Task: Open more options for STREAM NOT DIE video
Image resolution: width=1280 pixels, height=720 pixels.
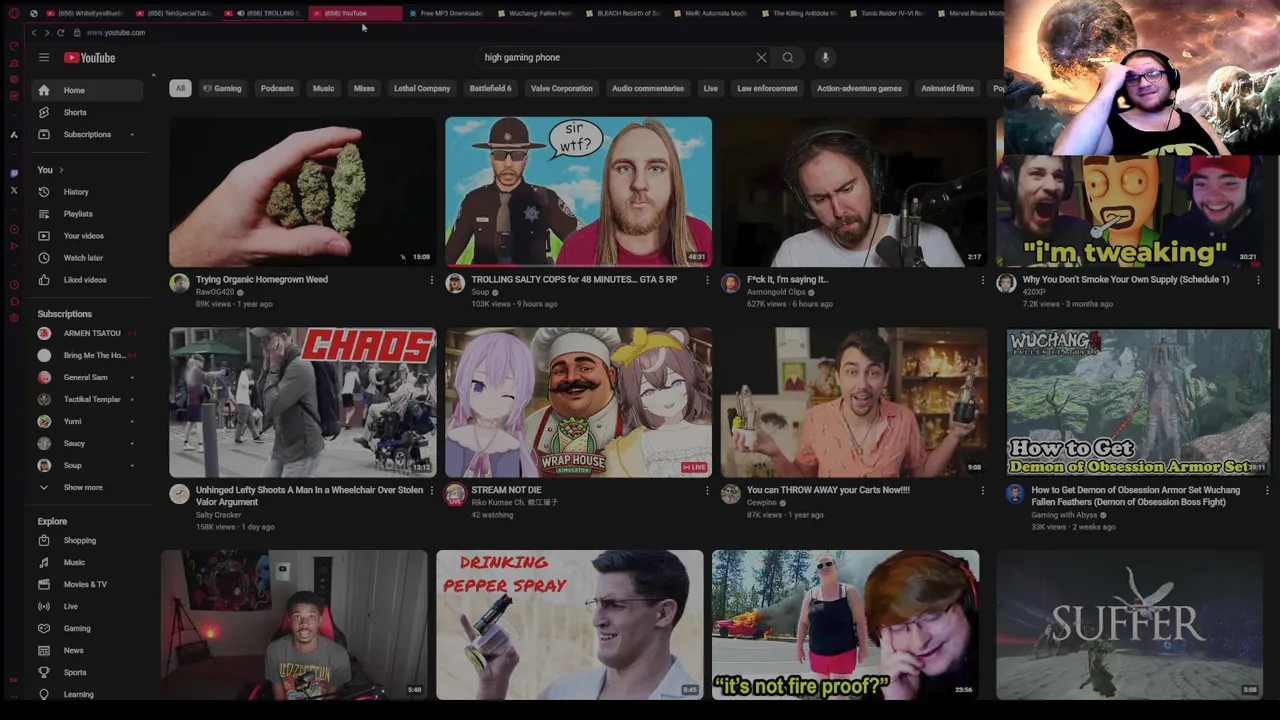Action: (707, 491)
